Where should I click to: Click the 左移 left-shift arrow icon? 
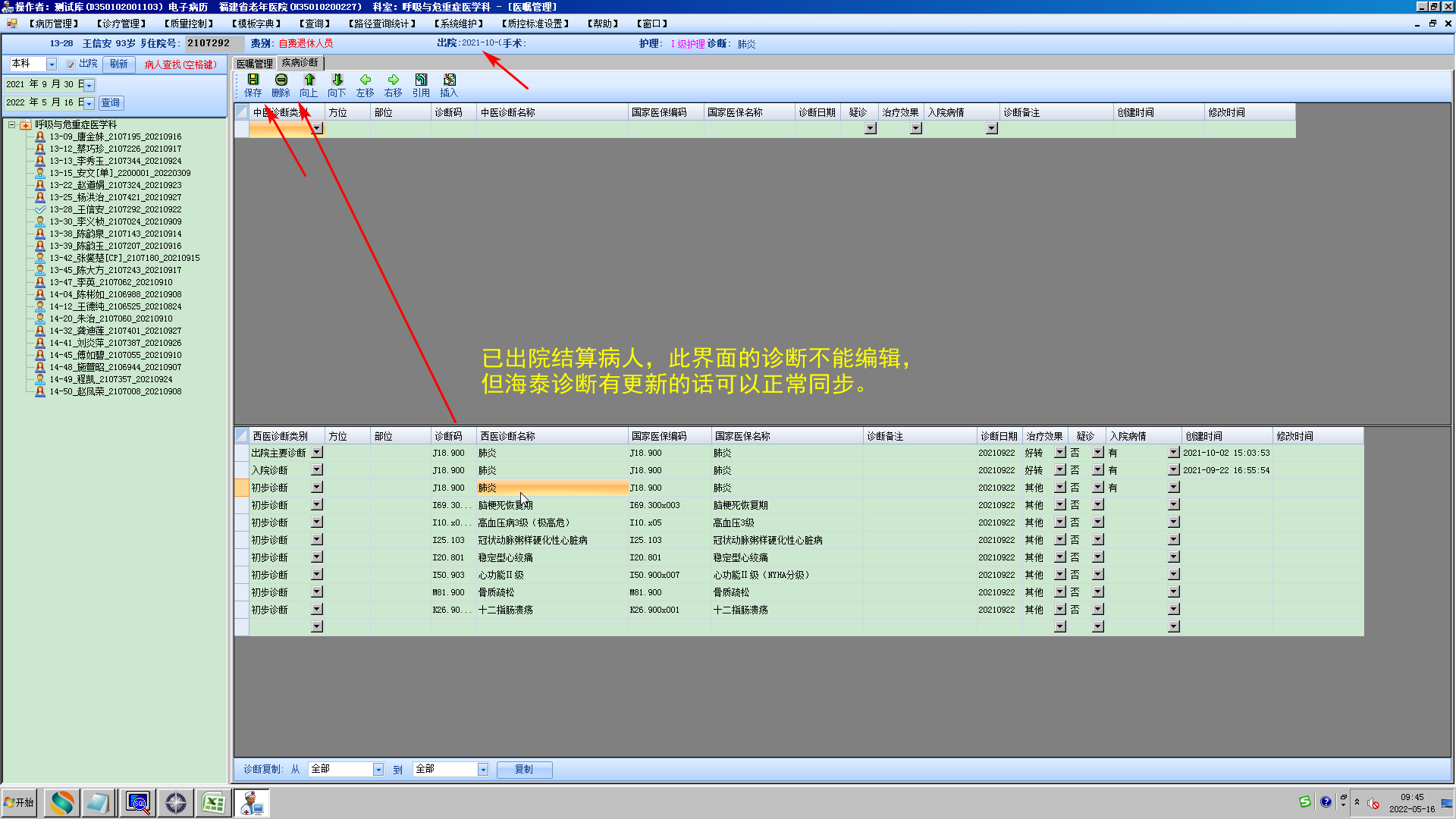[x=365, y=80]
